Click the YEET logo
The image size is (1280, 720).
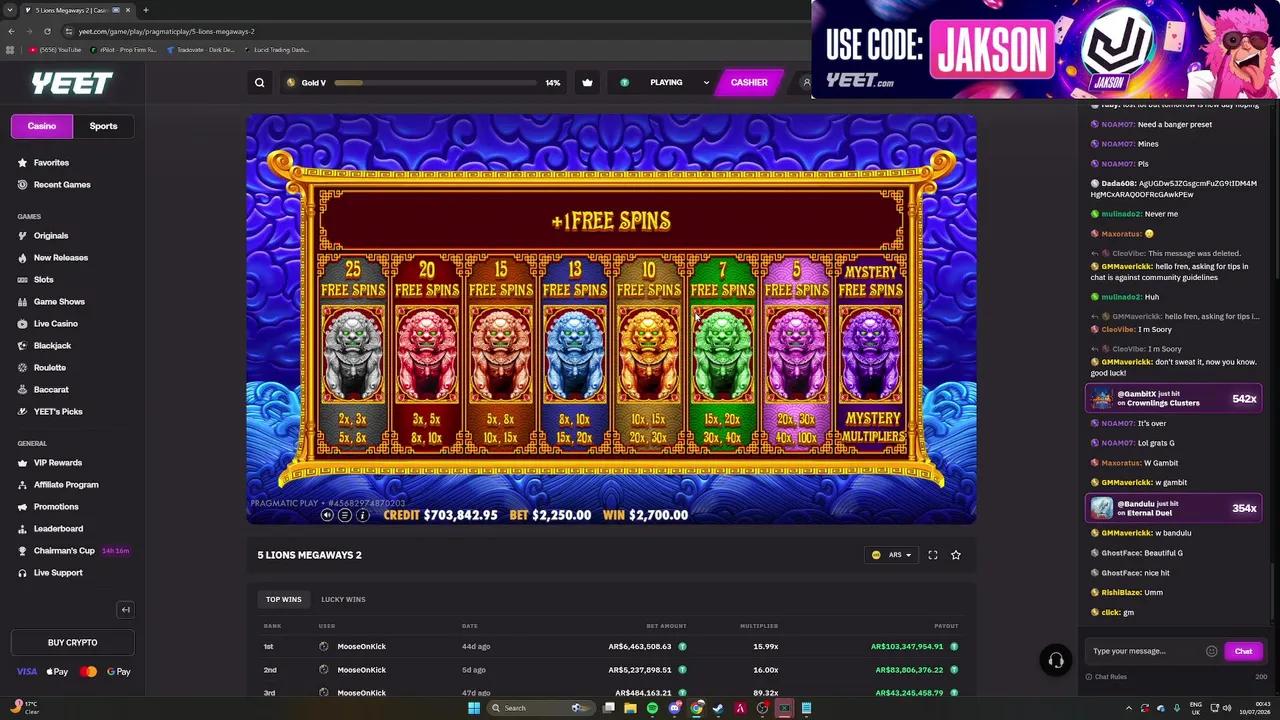72,83
